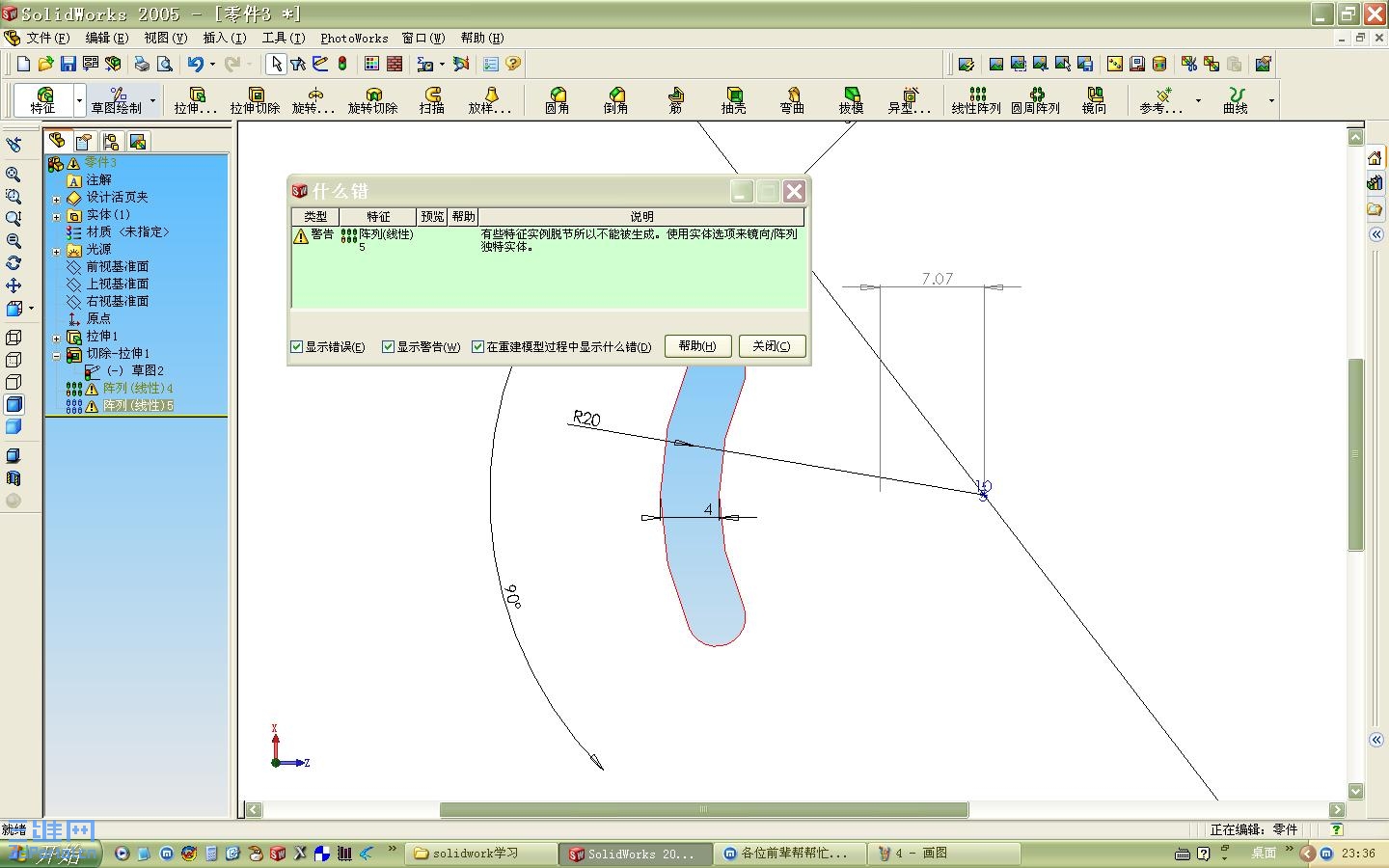
Task: Apply the 倒角 chamfer tool
Action: pos(615,100)
